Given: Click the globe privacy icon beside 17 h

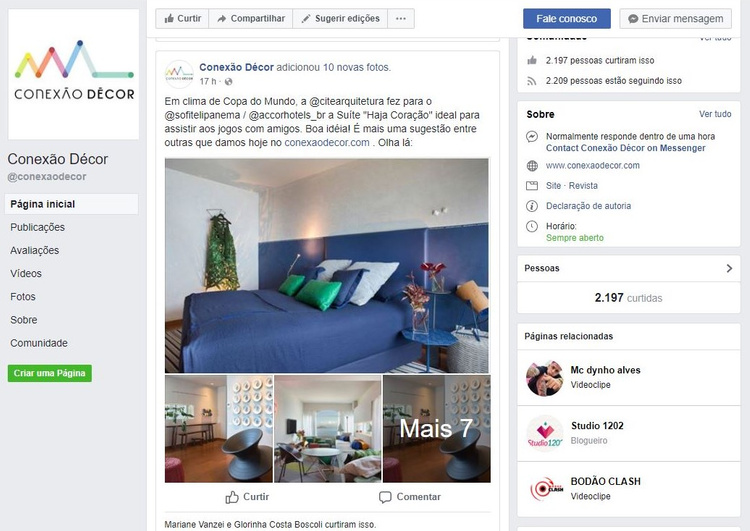Looking at the screenshot, I should click(229, 82).
